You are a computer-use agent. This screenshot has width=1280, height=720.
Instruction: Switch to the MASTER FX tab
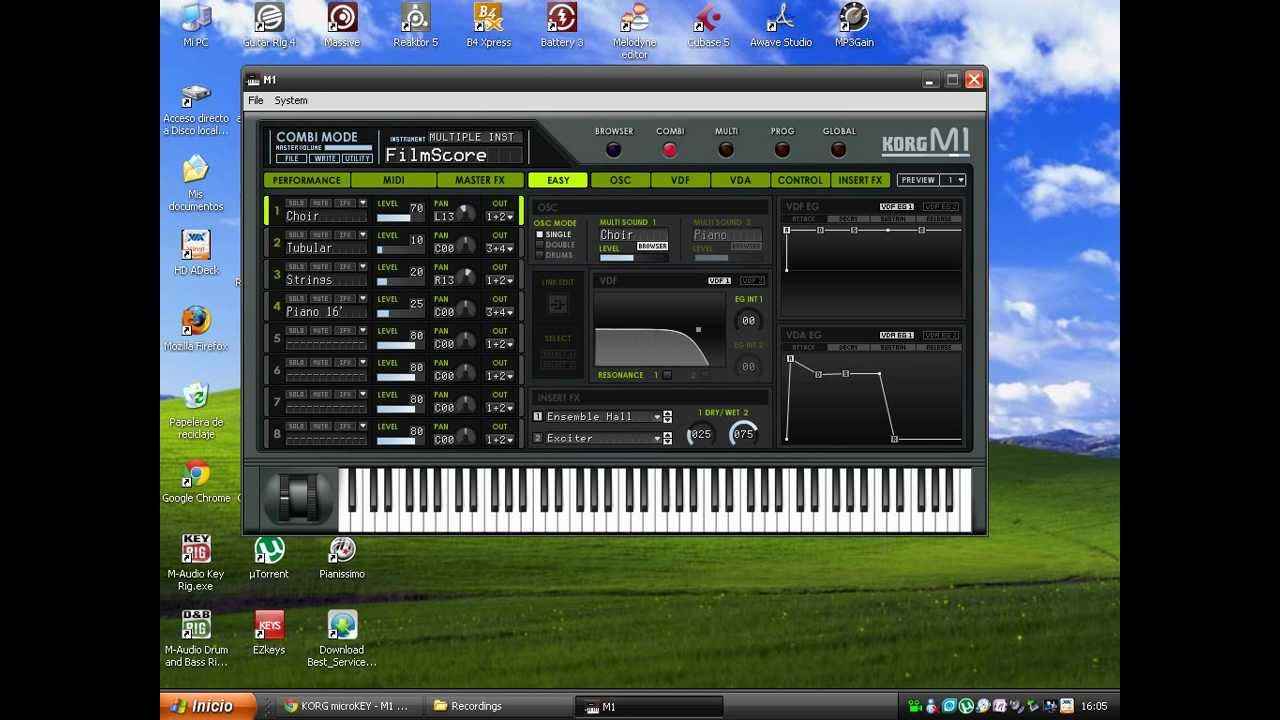click(480, 180)
